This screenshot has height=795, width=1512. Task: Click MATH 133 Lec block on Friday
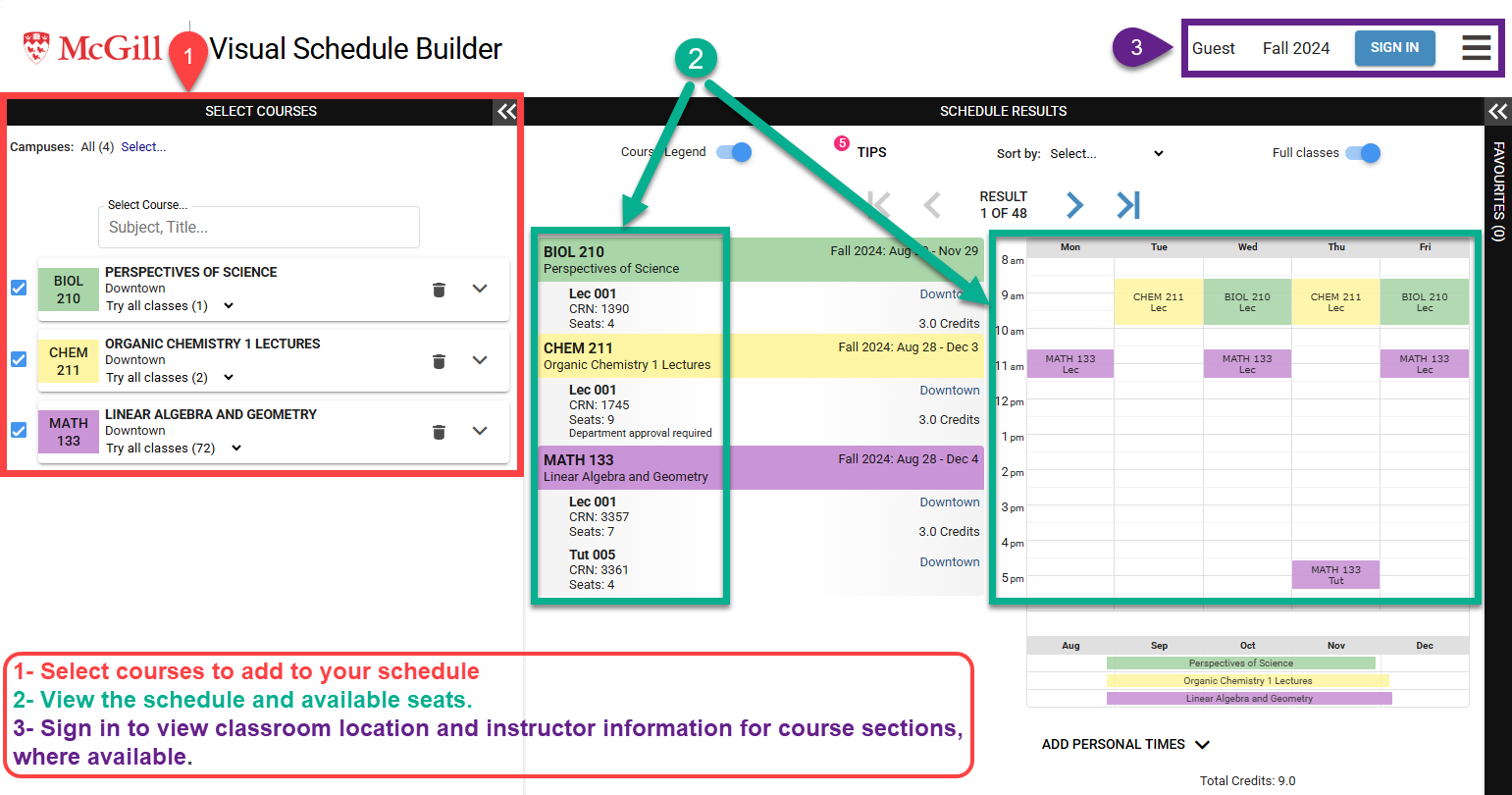pos(1425,363)
